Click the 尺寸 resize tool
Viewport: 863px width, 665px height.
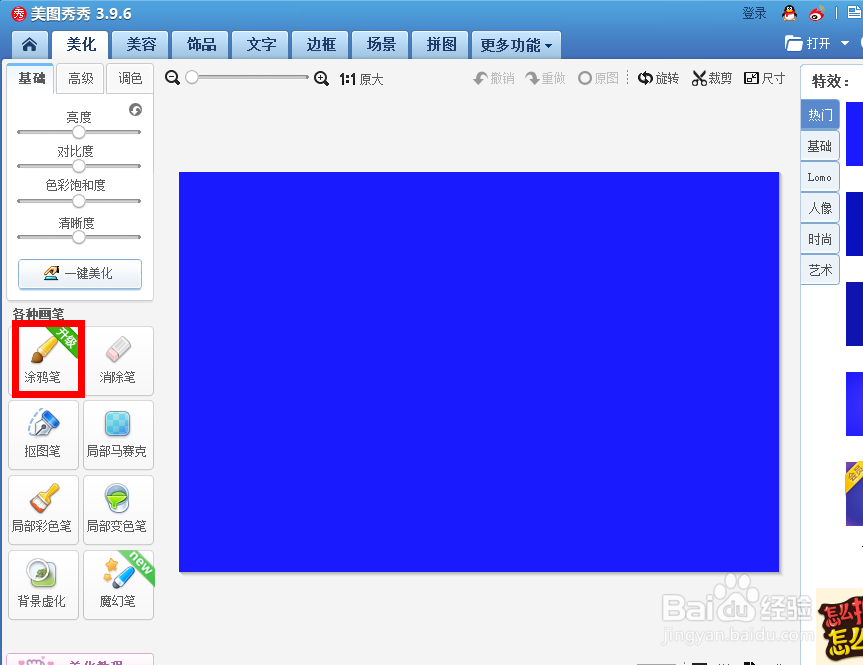click(764, 79)
